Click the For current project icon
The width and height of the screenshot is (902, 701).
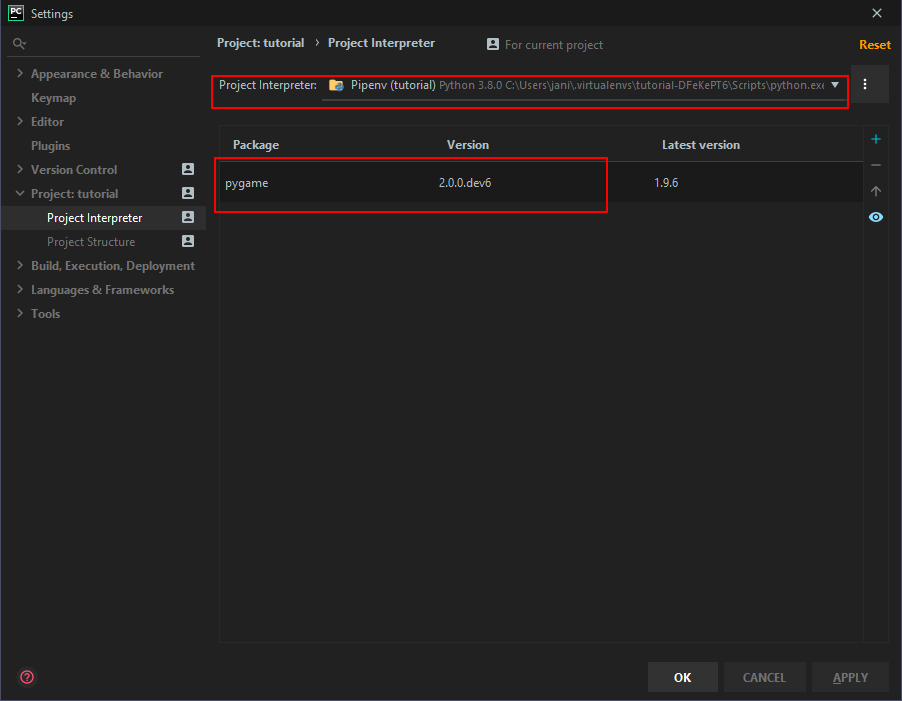pyautogui.click(x=493, y=44)
